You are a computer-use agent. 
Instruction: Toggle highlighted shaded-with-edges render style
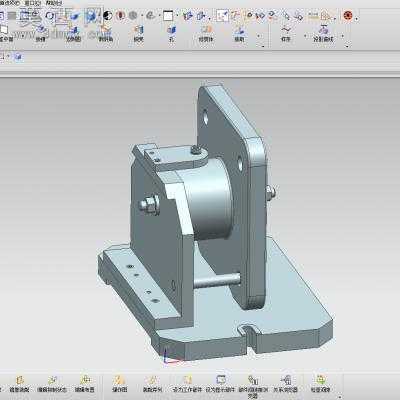[91, 16]
